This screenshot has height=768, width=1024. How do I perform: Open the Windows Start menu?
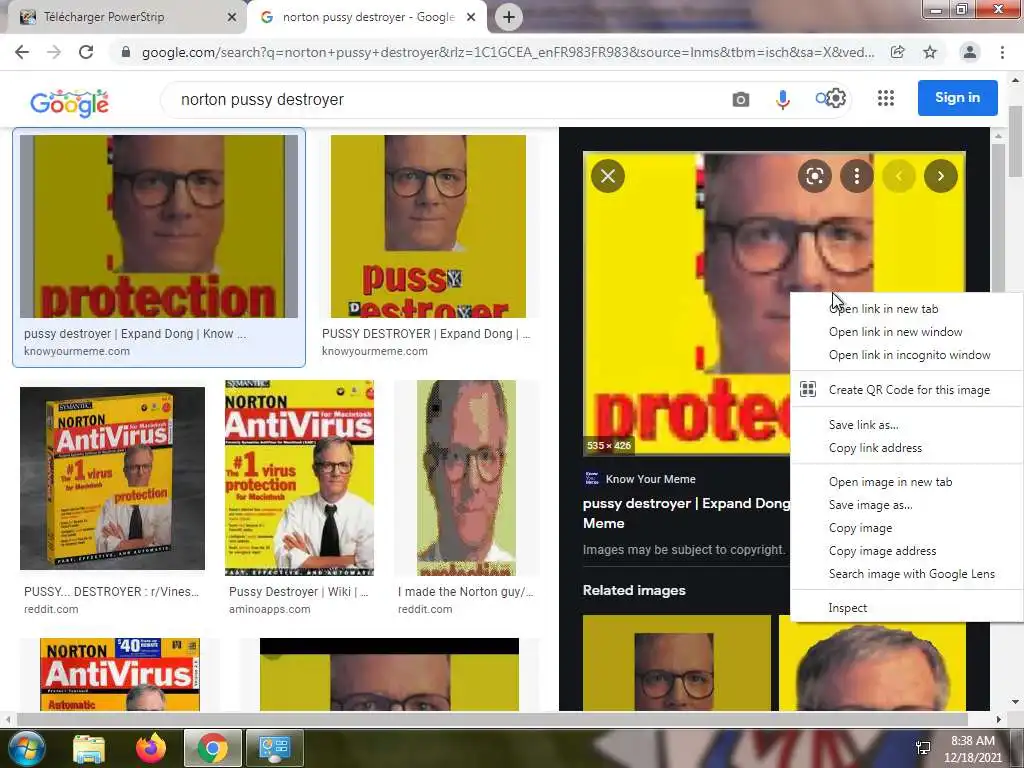pyautogui.click(x=25, y=748)
